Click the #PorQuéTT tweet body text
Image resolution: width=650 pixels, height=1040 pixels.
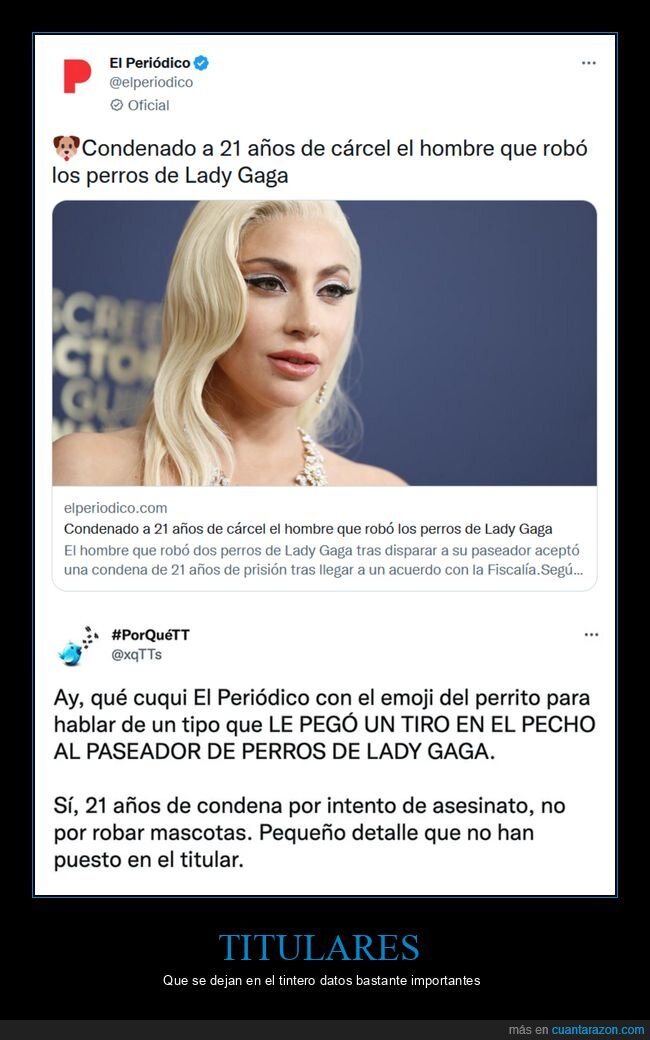click(324, 779)
